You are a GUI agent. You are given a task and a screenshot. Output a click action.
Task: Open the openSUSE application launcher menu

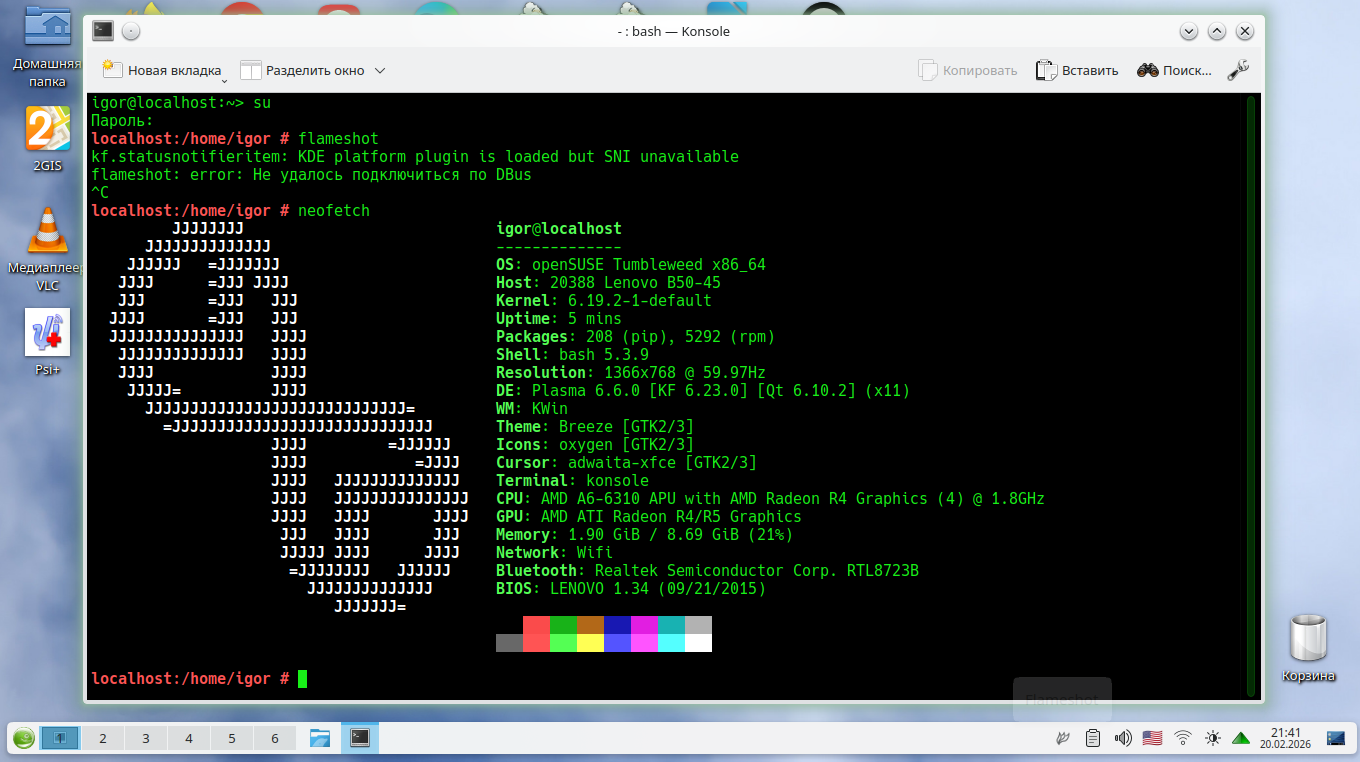(24, 738)
